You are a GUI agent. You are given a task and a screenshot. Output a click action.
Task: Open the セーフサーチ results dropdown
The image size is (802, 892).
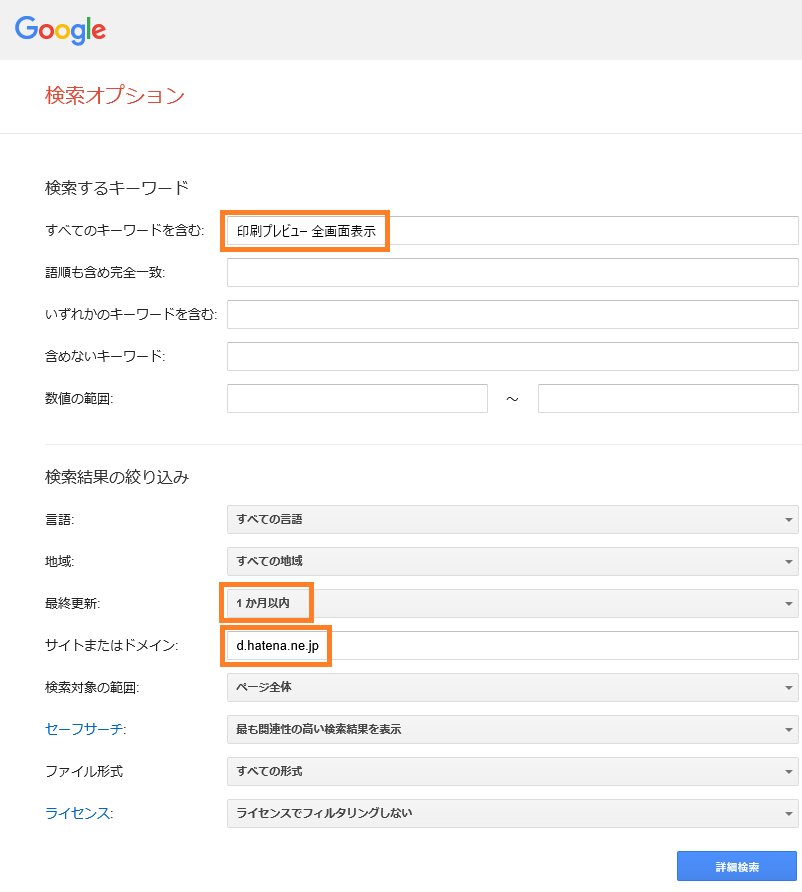pyautogui.click(x=512, y=729)
